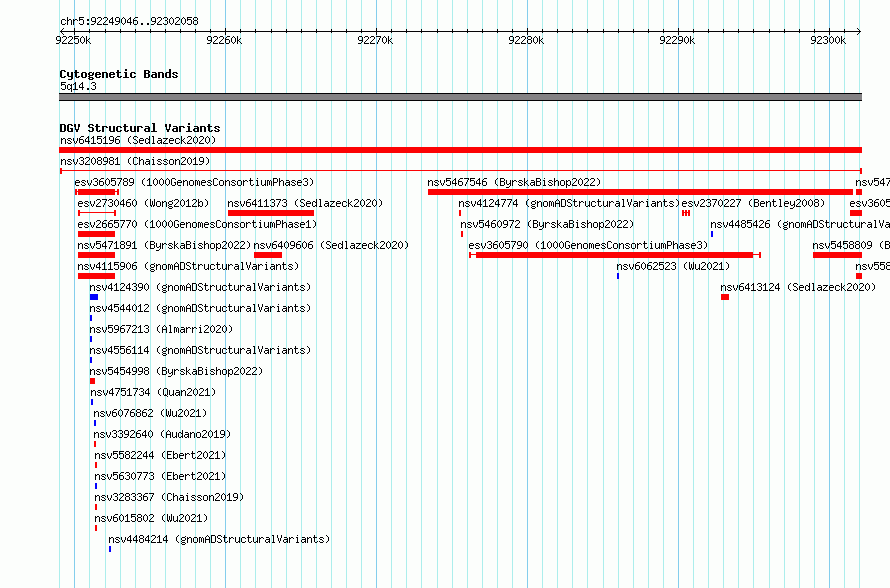Click nsv5458809 variant label
The height and width of the screenshot is (588, 890).
click(x=851, y=245)
